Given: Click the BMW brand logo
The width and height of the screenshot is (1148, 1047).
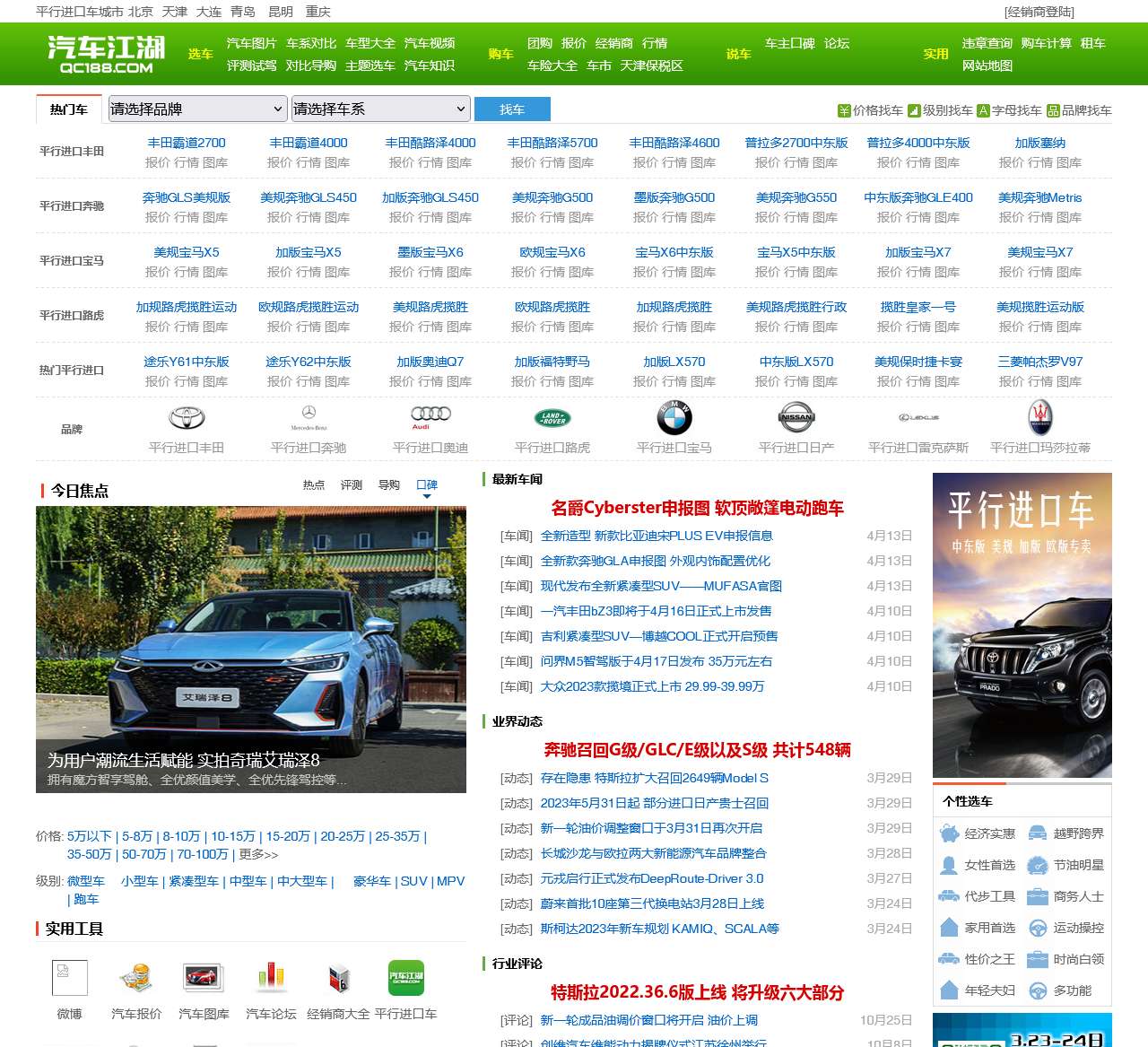Looking at the screenshot, I should pyautogui.click(x=674, y=418).
